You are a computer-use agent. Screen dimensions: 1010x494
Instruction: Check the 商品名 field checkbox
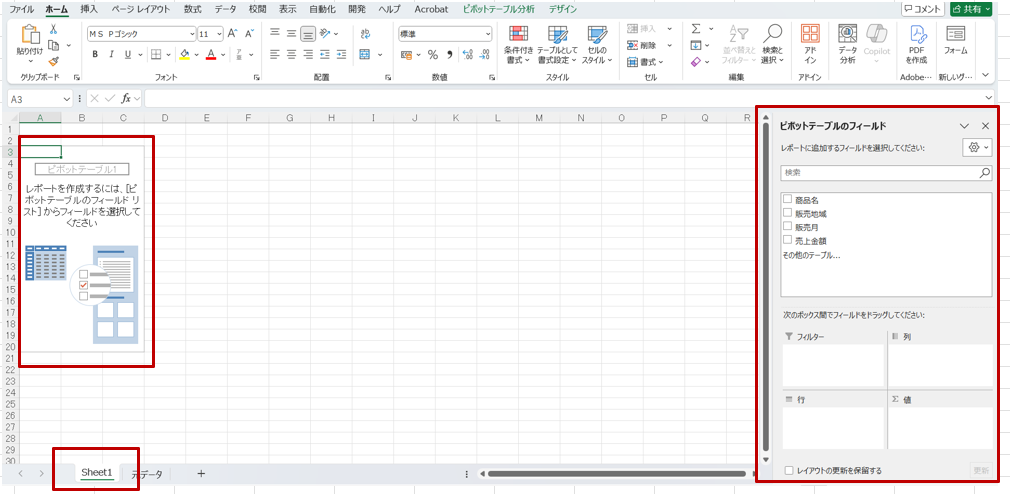[788, 200]
